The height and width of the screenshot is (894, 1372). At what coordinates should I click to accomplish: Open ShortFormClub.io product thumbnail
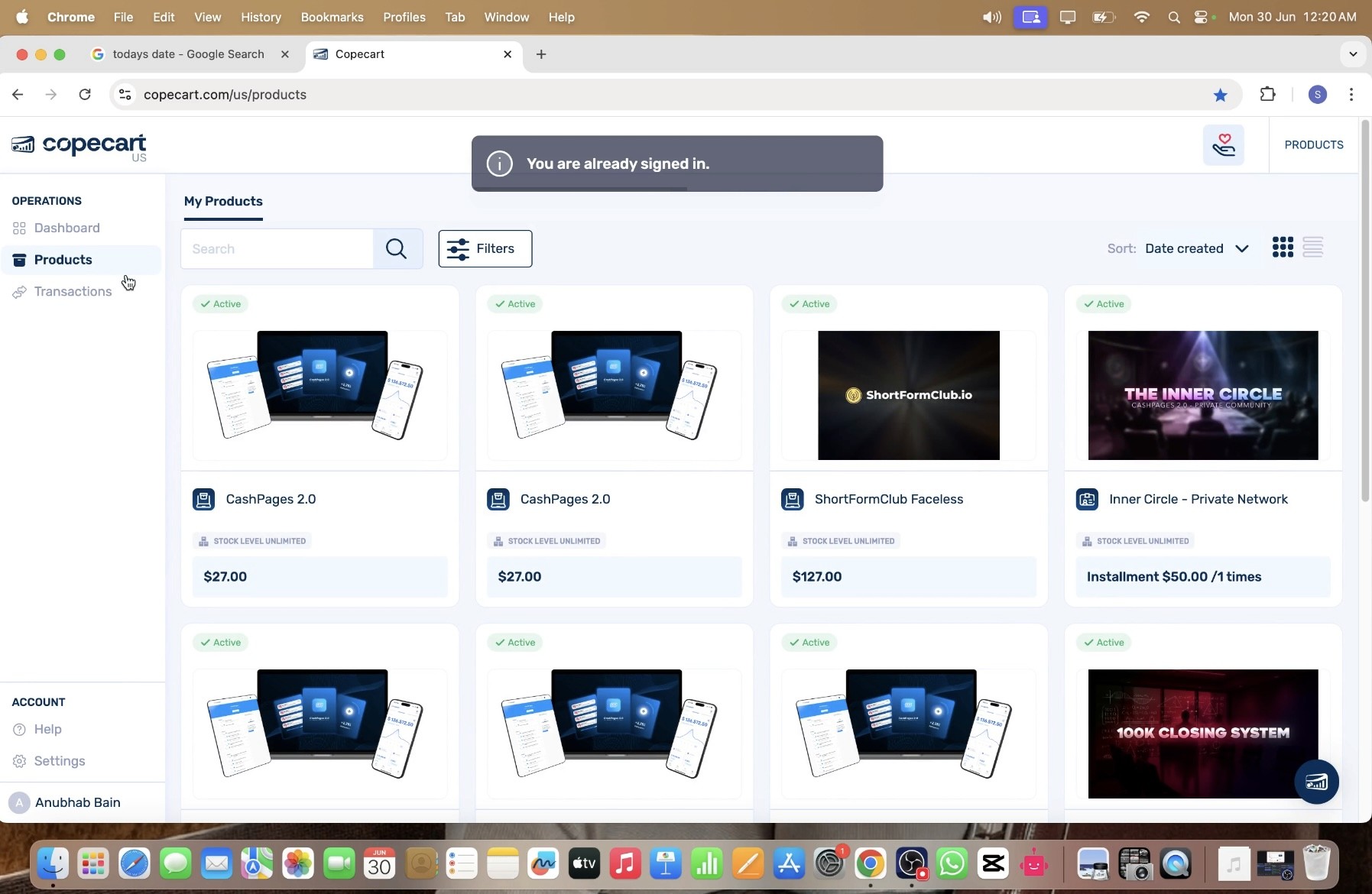coord(908,396)
